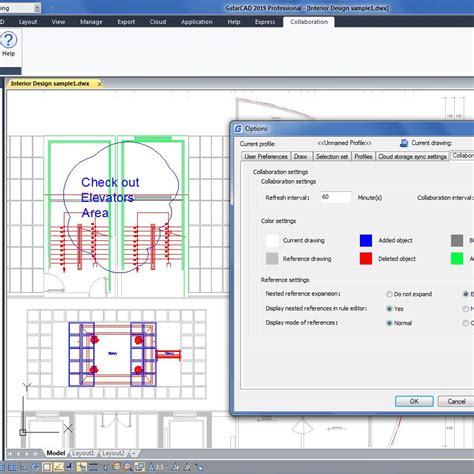Add a new layout with the plus tab
Screen dimensions: 474x474
tap(134, 453)
